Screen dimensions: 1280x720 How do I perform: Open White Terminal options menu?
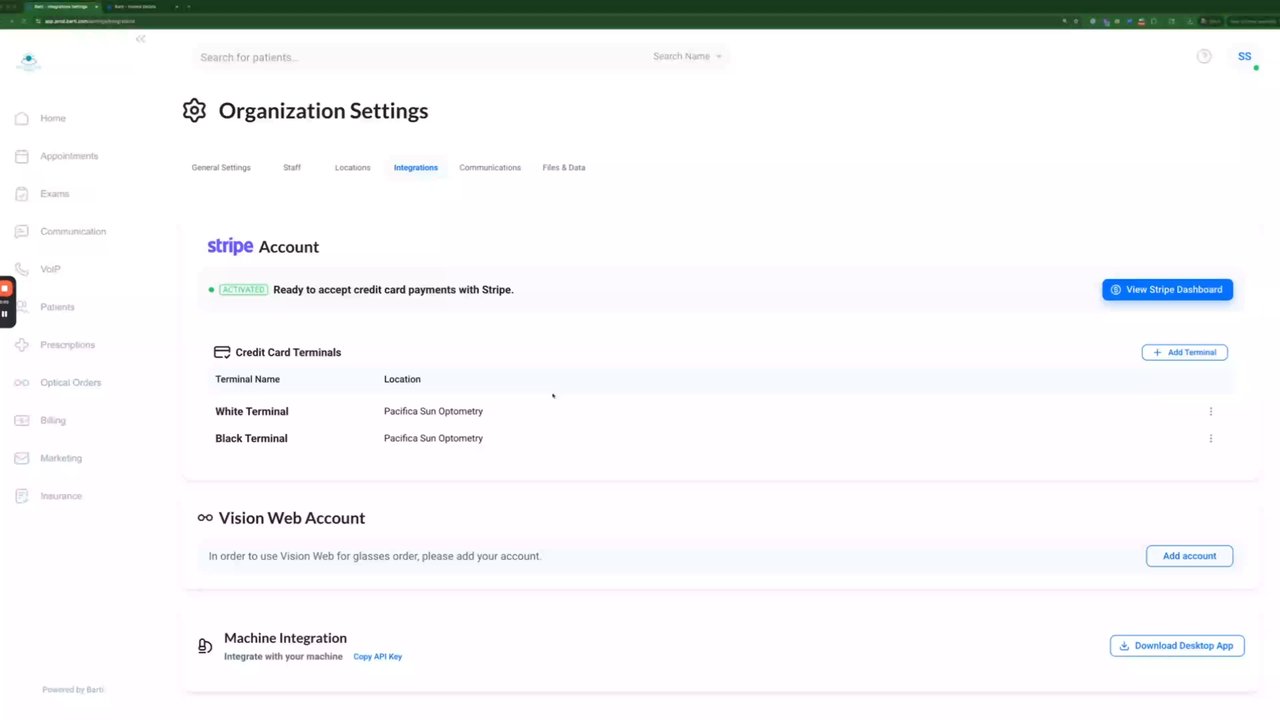pos(1210,411)
